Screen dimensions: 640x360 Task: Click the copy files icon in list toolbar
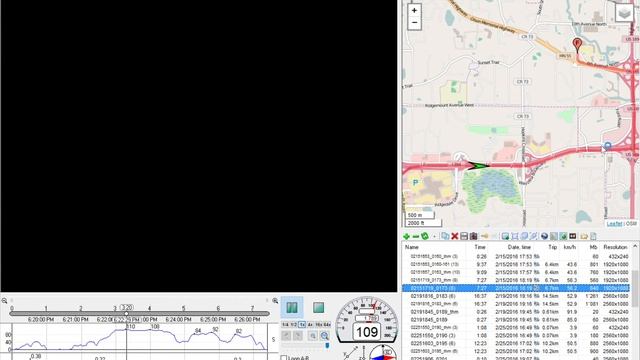click(x=445, y=236)
